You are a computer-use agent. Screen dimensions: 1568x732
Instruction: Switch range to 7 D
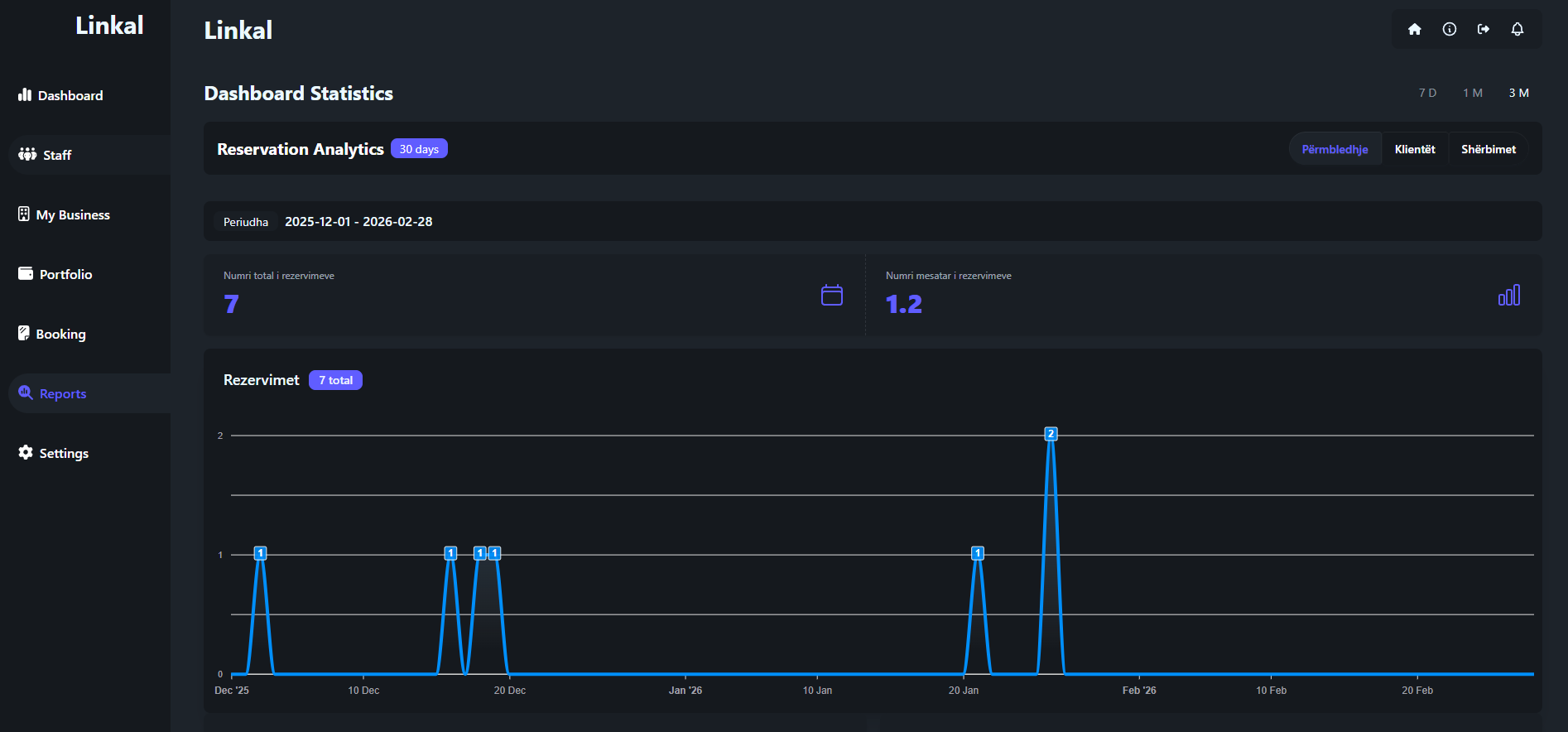tap(1427, 93)
